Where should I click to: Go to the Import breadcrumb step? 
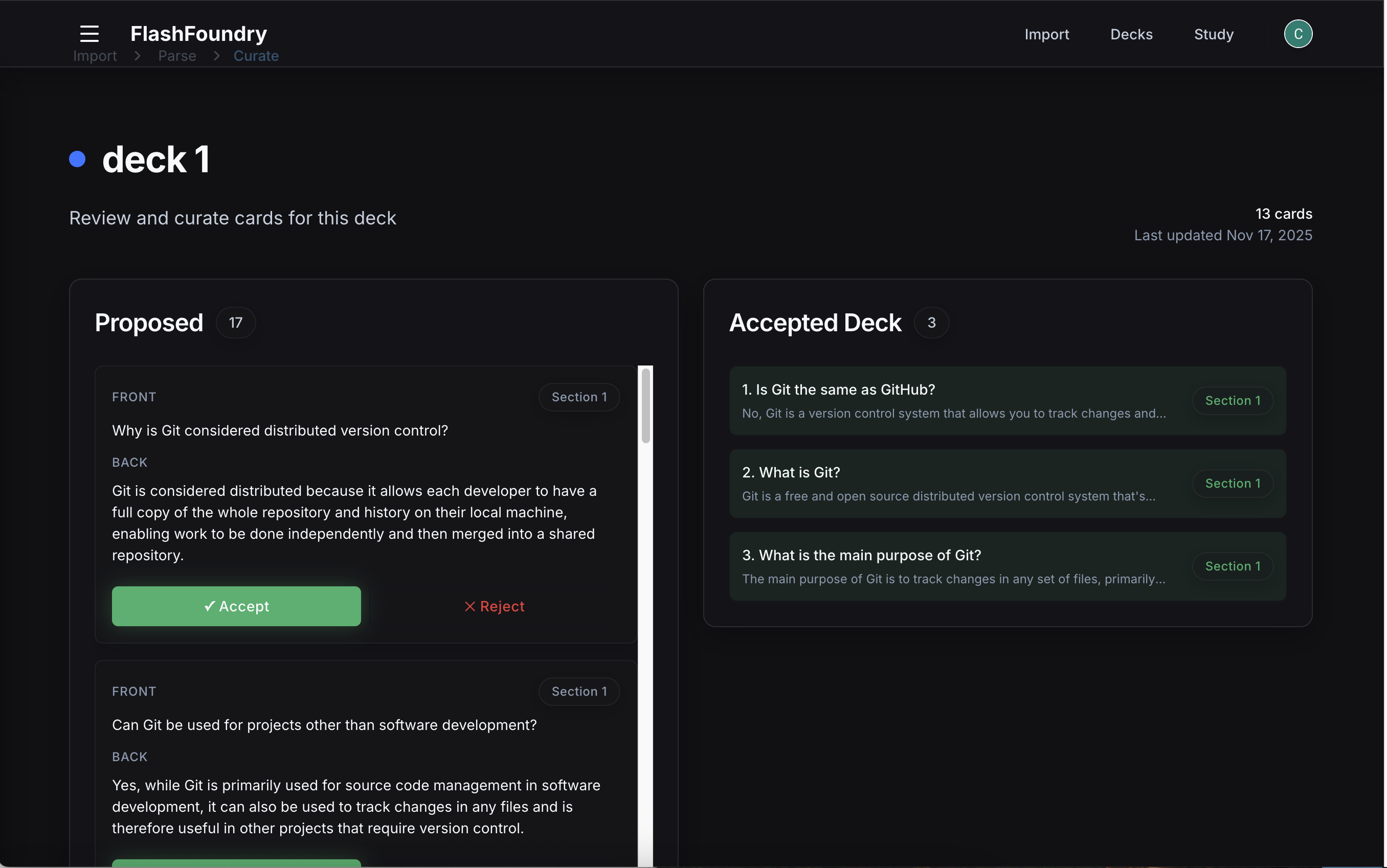(95, 56)
